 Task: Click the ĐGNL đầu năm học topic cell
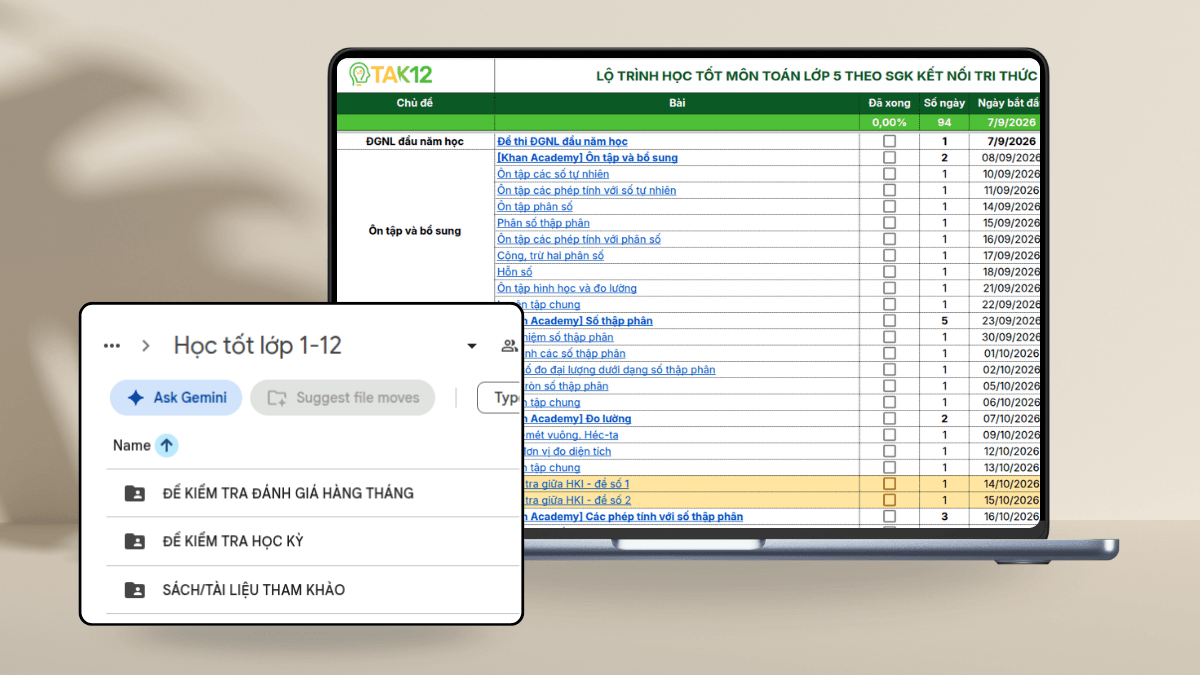click(x=415, y=142)
